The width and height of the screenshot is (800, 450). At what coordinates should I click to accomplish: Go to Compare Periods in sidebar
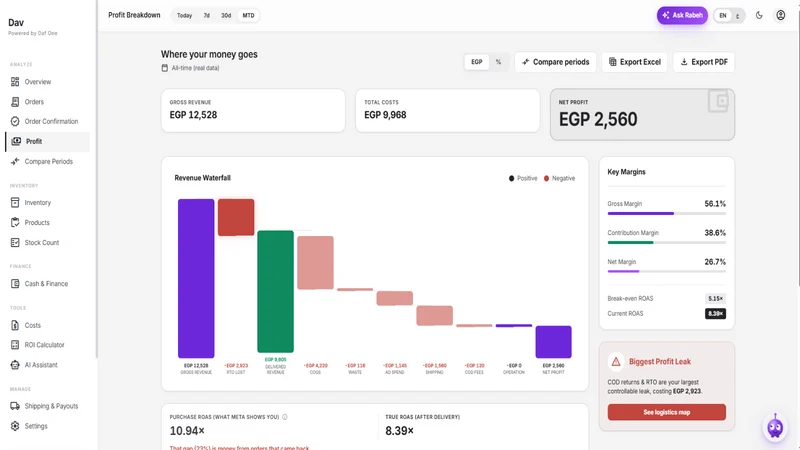click(x=48, y=161)
